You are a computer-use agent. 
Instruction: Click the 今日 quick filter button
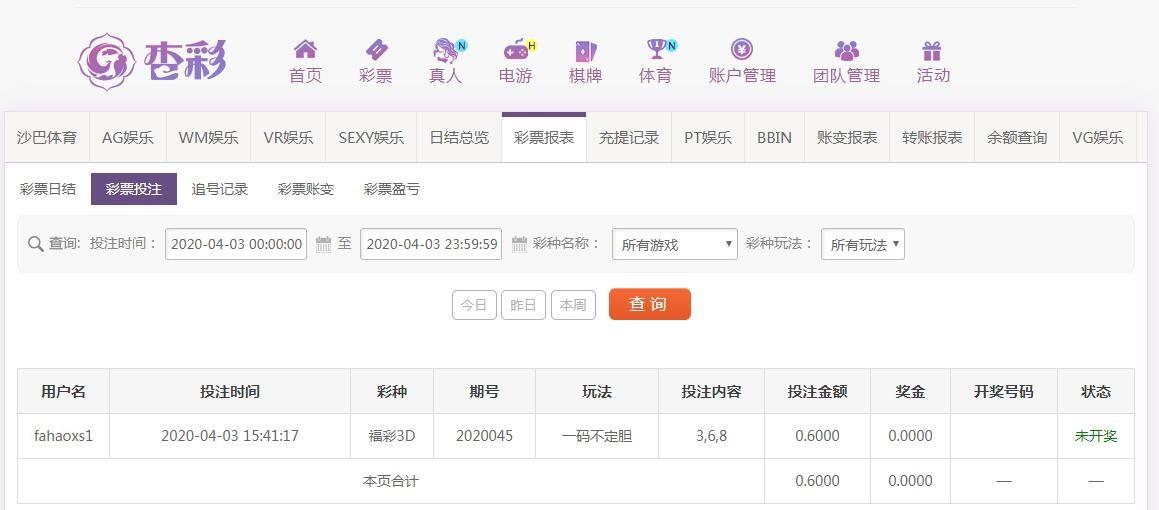pyautogui.click(x=474, y=305)
